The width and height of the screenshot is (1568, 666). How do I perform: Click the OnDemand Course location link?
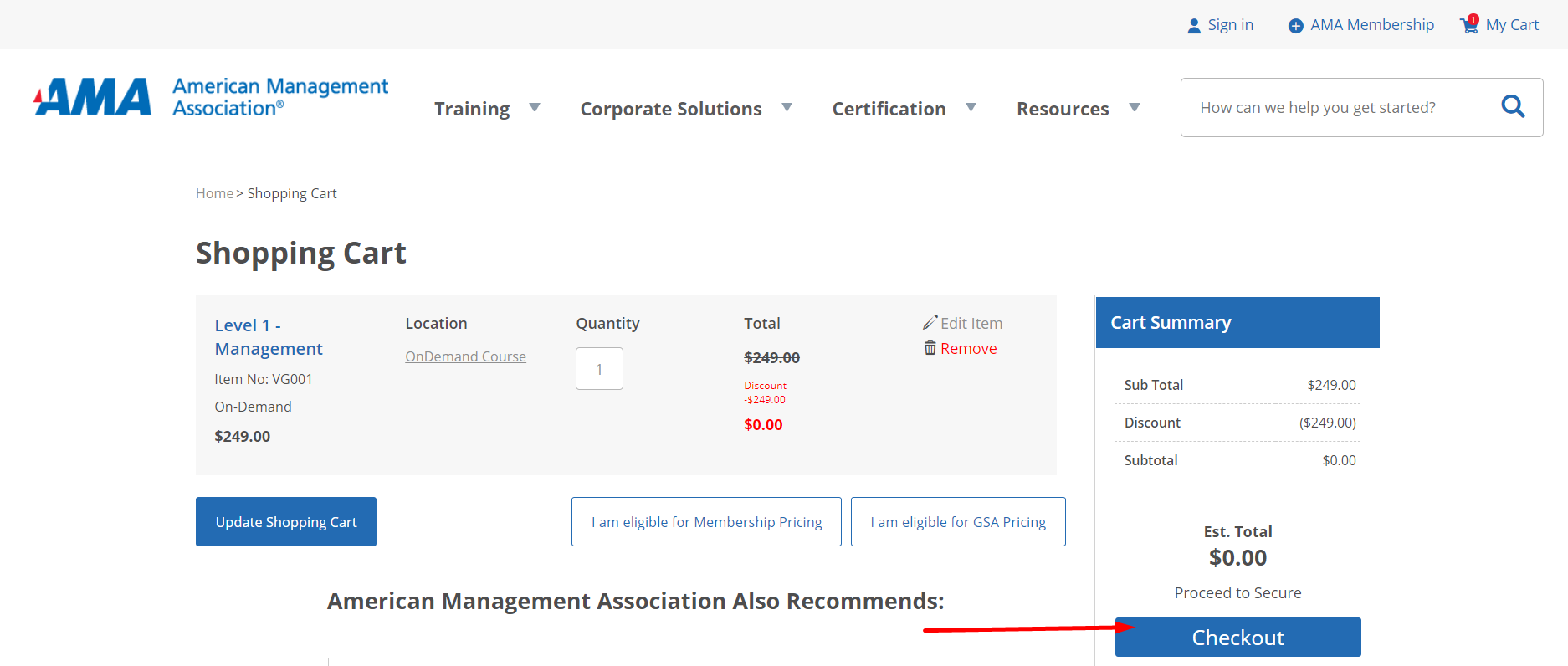(465, 356)
